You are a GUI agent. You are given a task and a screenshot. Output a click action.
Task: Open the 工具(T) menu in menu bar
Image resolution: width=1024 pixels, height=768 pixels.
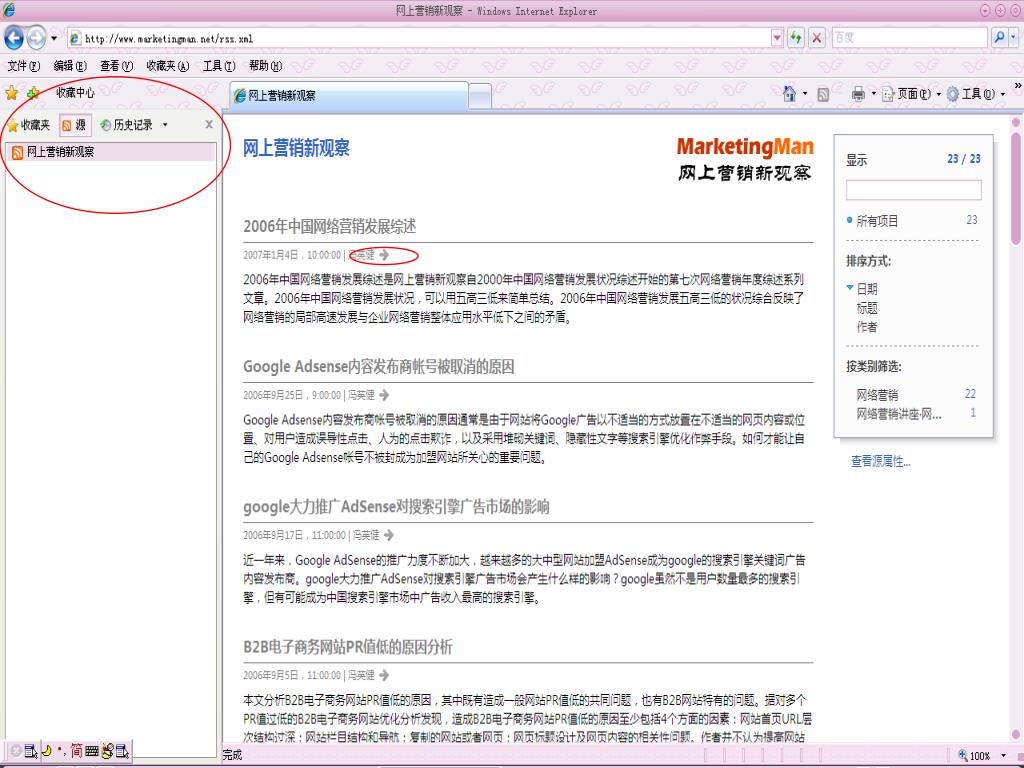pos(219,66)
